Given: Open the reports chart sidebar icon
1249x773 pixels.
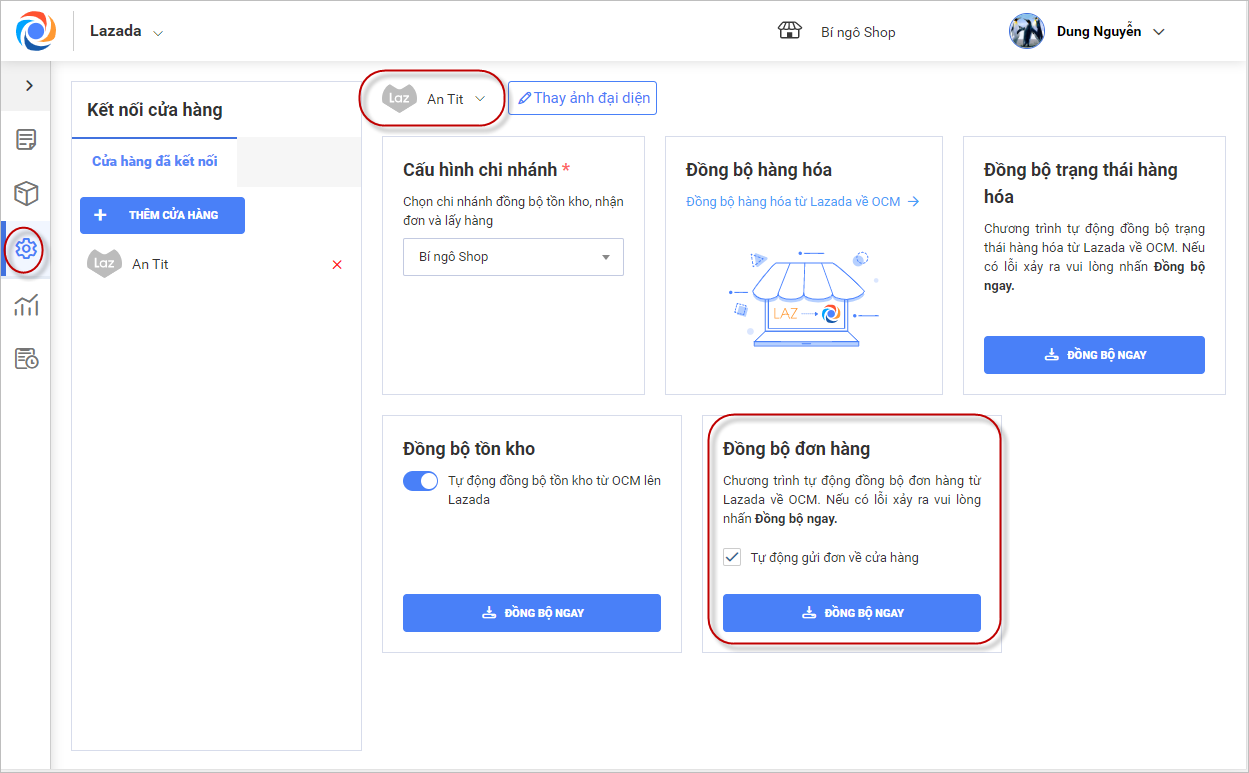Looking at the screenshot, I should (x=27, y=305).
